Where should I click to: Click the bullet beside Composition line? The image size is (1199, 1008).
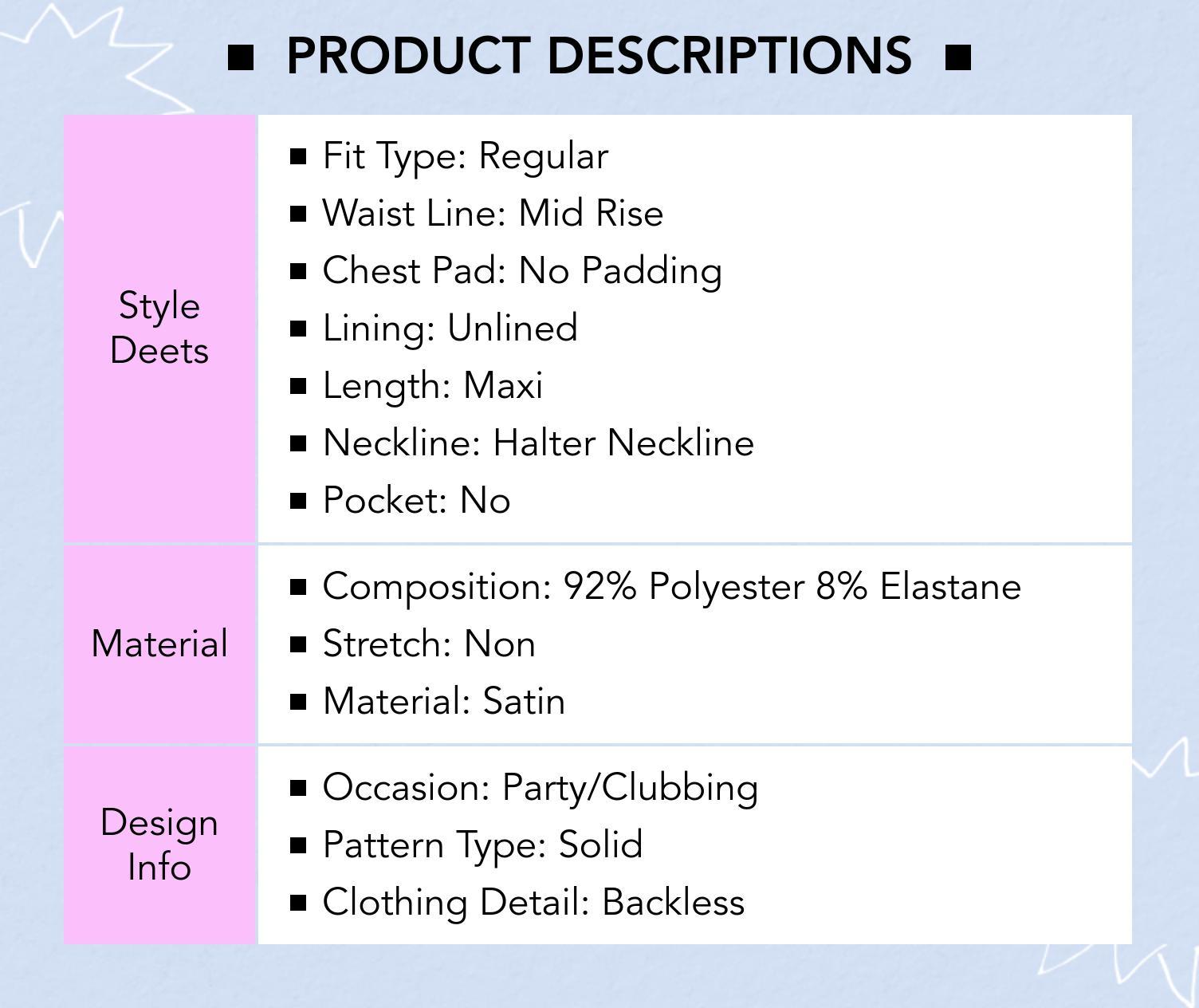coord(299,587)
